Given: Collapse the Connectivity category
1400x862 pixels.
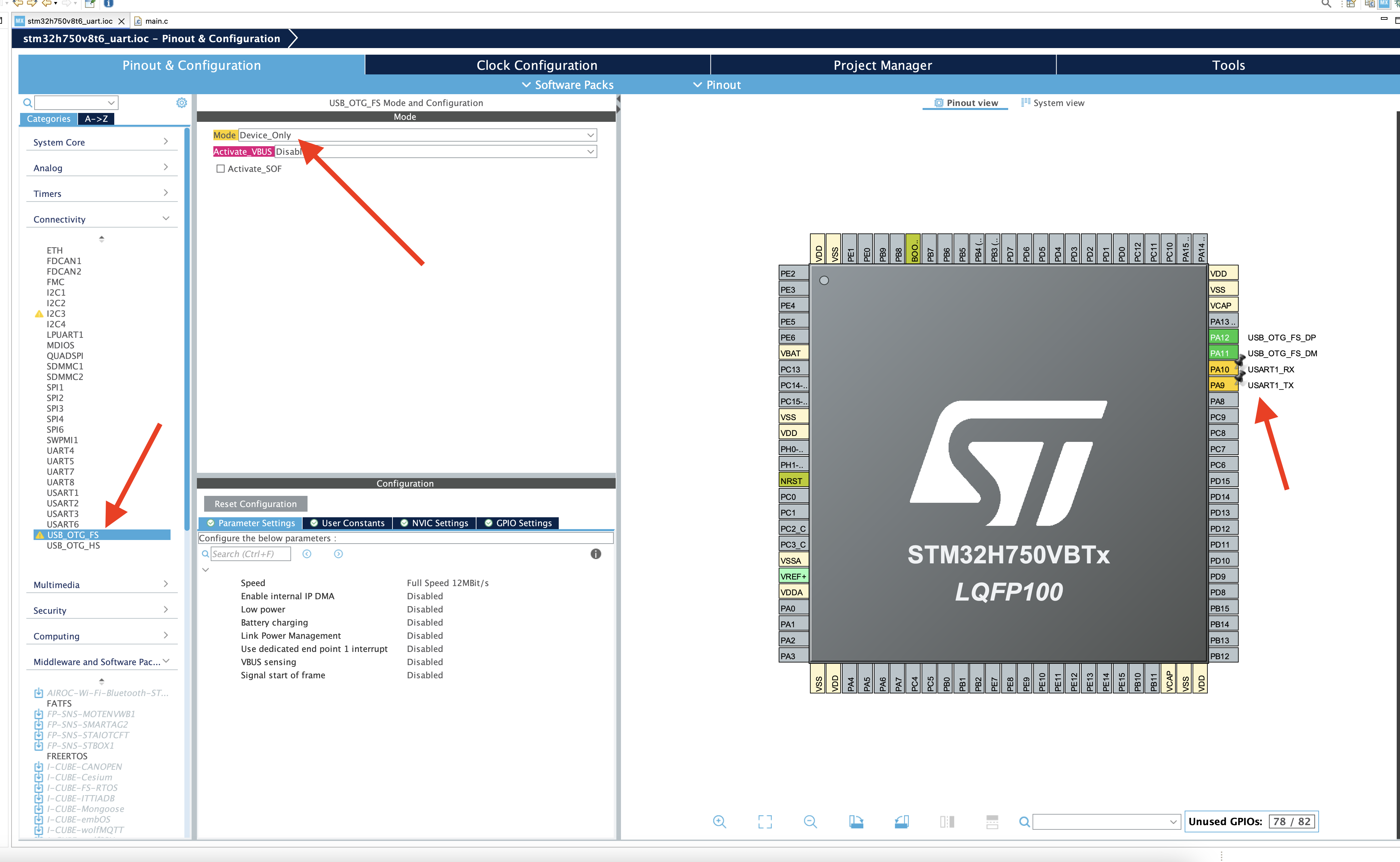Looking at the screenshot, I should click(101, 219).
